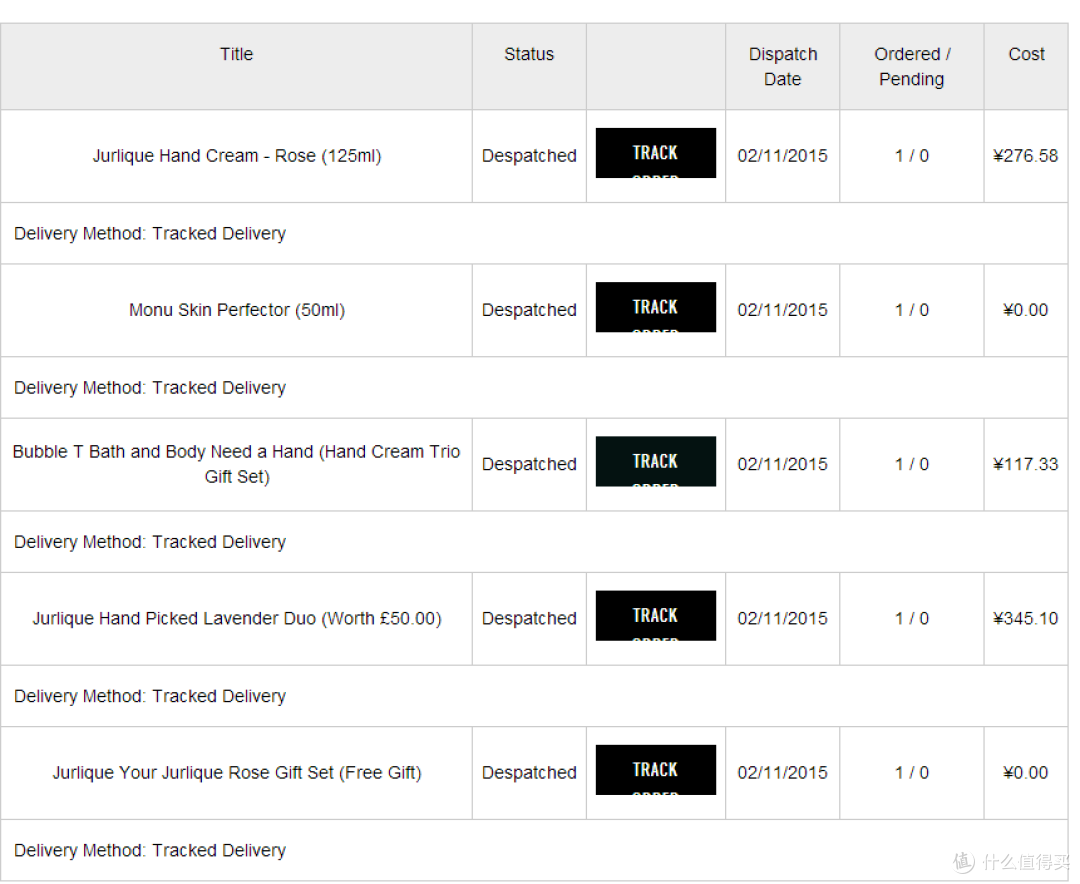Click the first Delivery Method: Tracked Delivery row
The height and width of the screenshot is (884, 1080).
[x=534, y=234]
